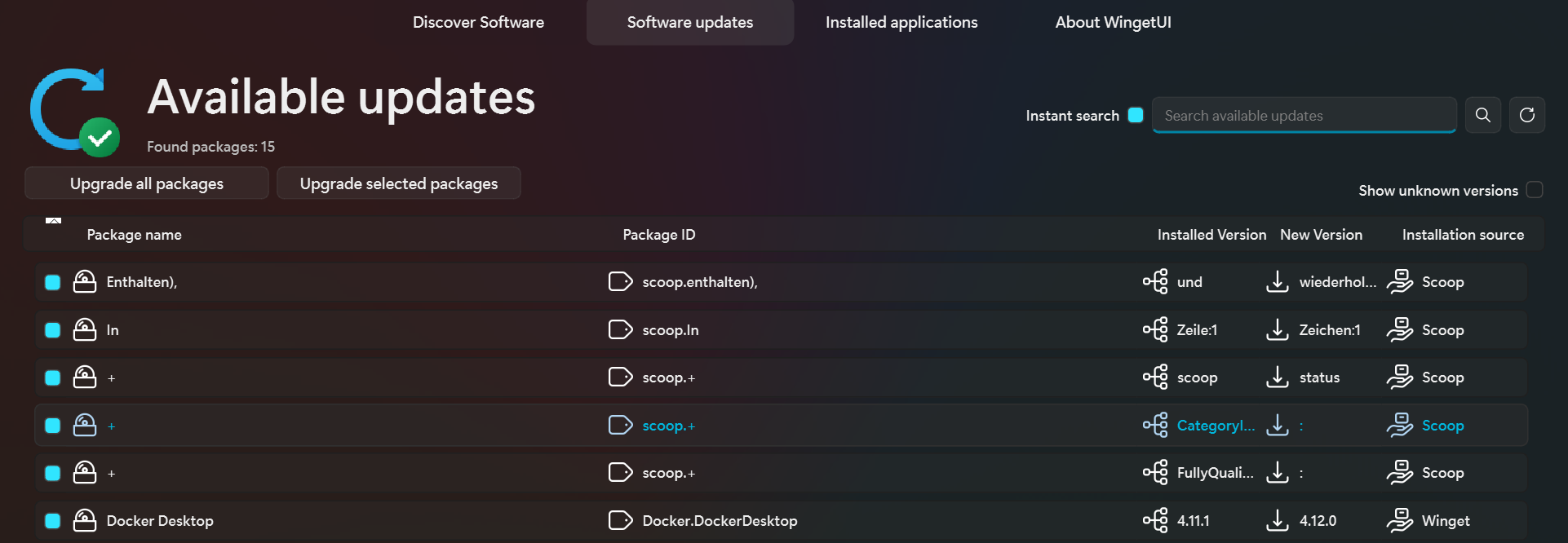Click package icon beside Enthalten),
This screenshot has width=1568, height=543.
85,281
